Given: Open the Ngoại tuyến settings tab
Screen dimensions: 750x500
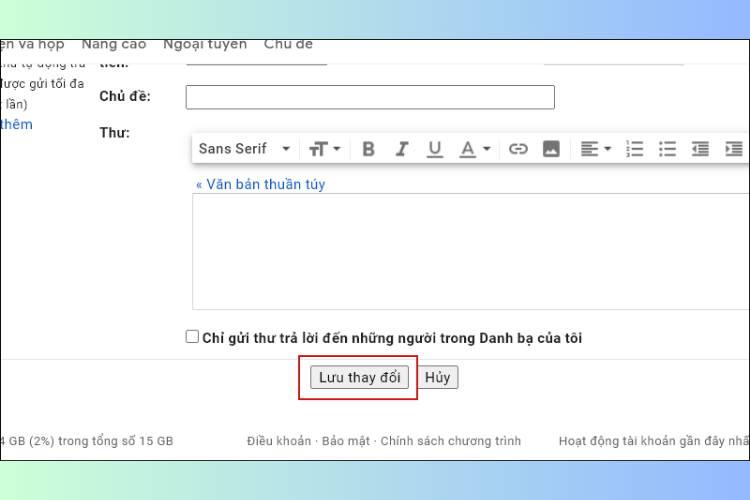Looking at the screenshot, I should tap(205, 44).
